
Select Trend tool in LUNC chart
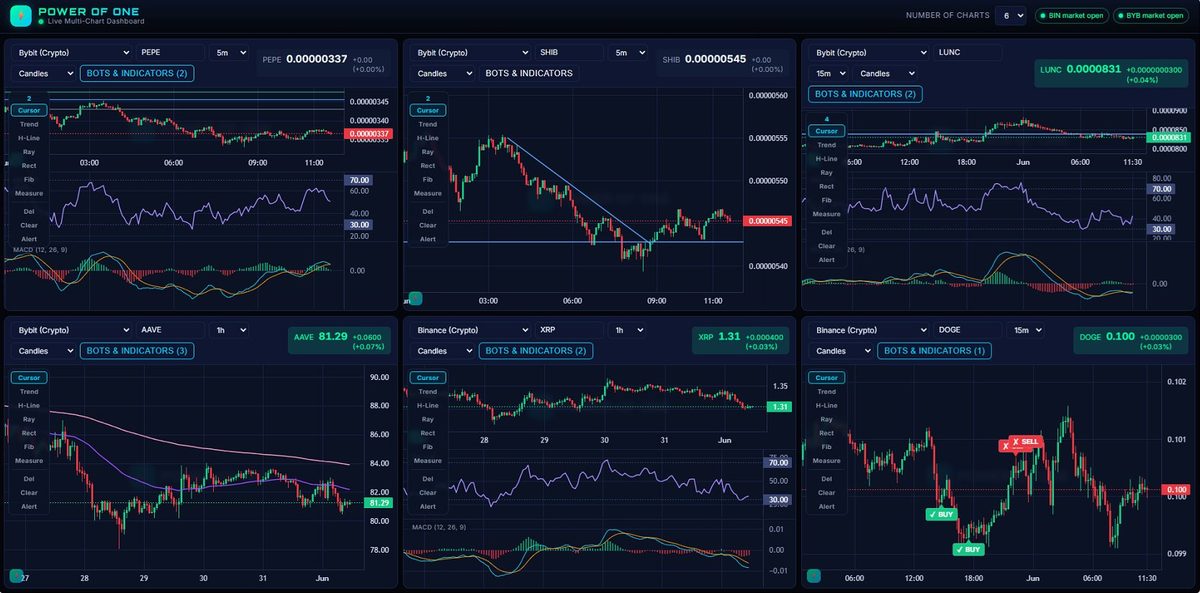(827, 145)
